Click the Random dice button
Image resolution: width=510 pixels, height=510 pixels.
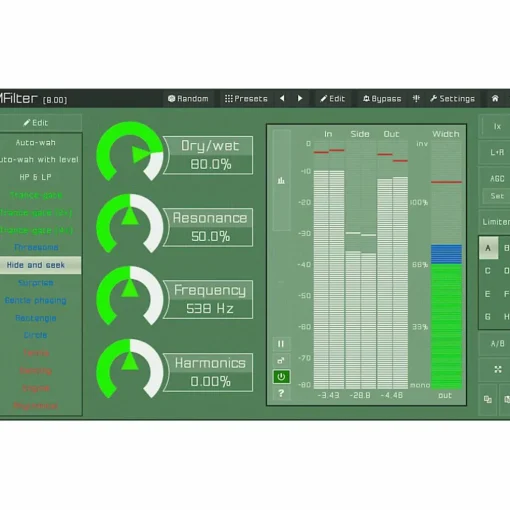tap(188, 99)
